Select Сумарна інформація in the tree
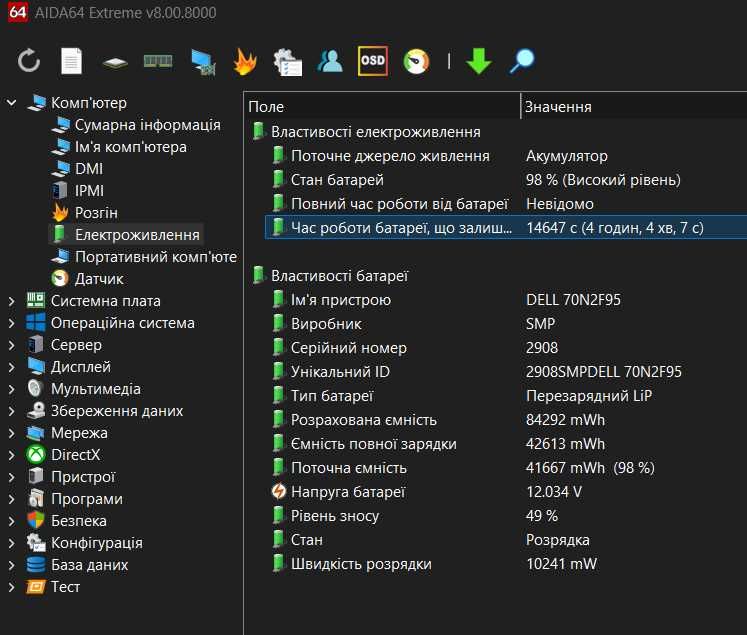The image size is (747, 635). 147,125
